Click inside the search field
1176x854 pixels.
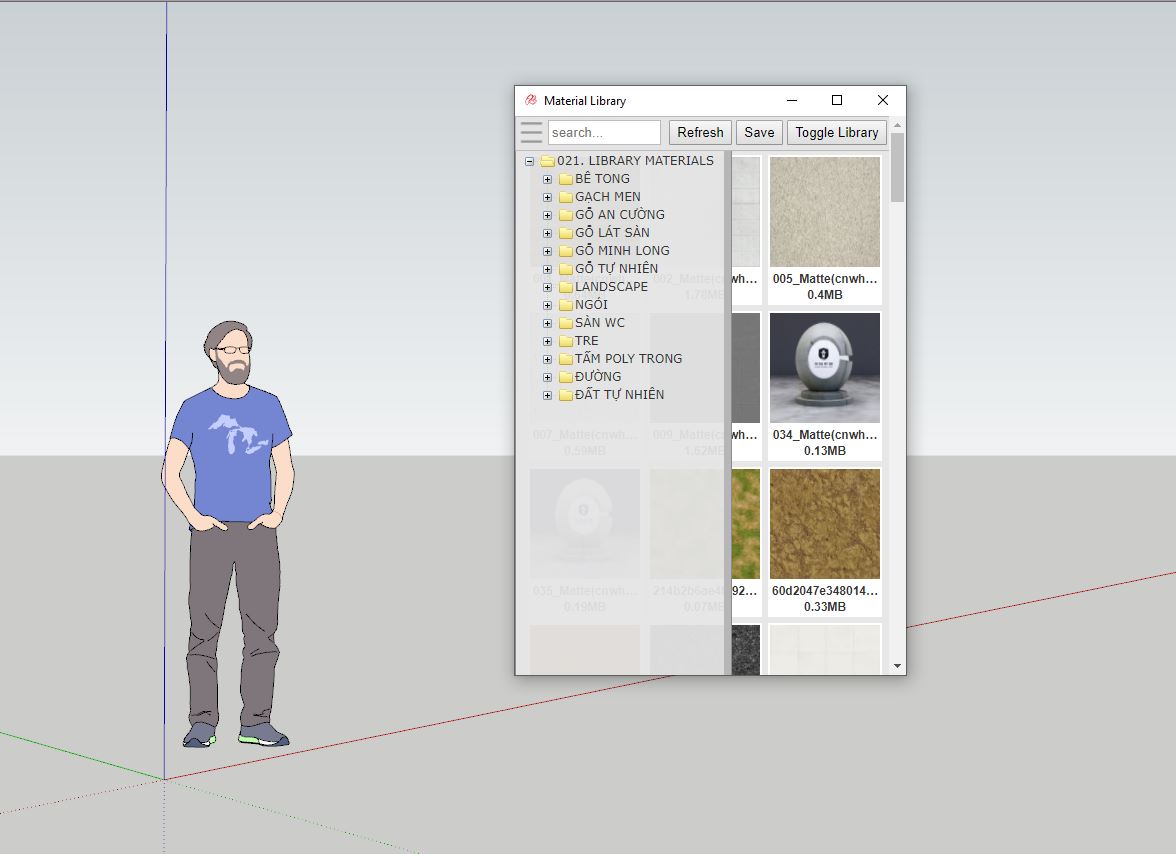[x=604, y=132]
